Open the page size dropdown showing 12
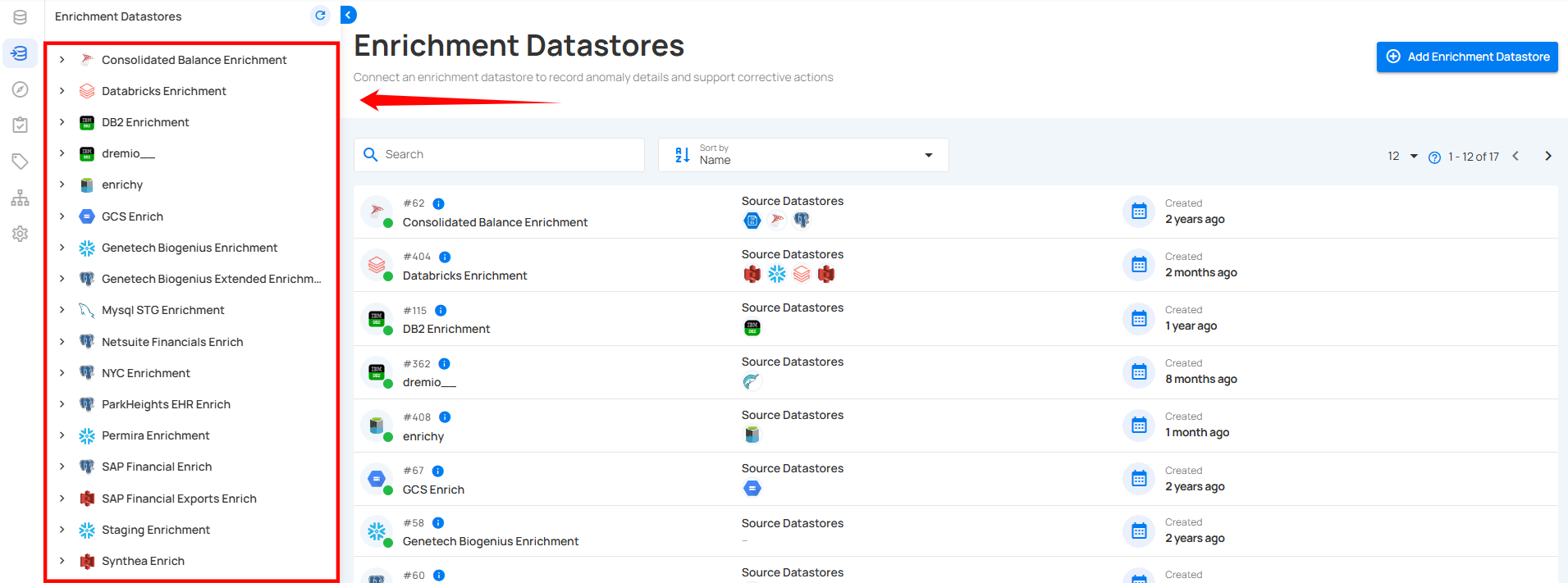Image resolution: width=1568 pixels, height=583 pixels. (x=1402, y=156)
